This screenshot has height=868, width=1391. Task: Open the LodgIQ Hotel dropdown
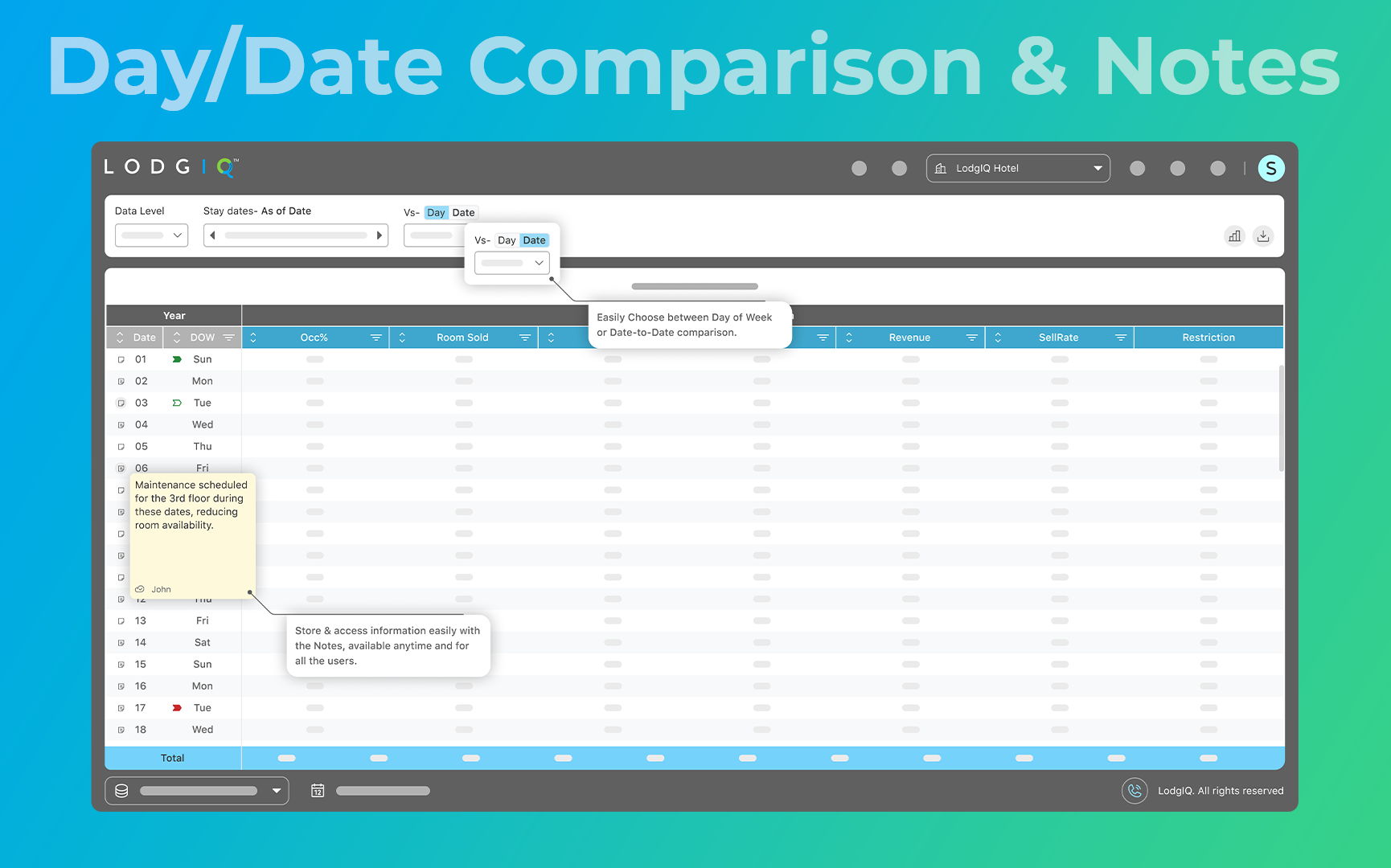[x=1018, y=168]
